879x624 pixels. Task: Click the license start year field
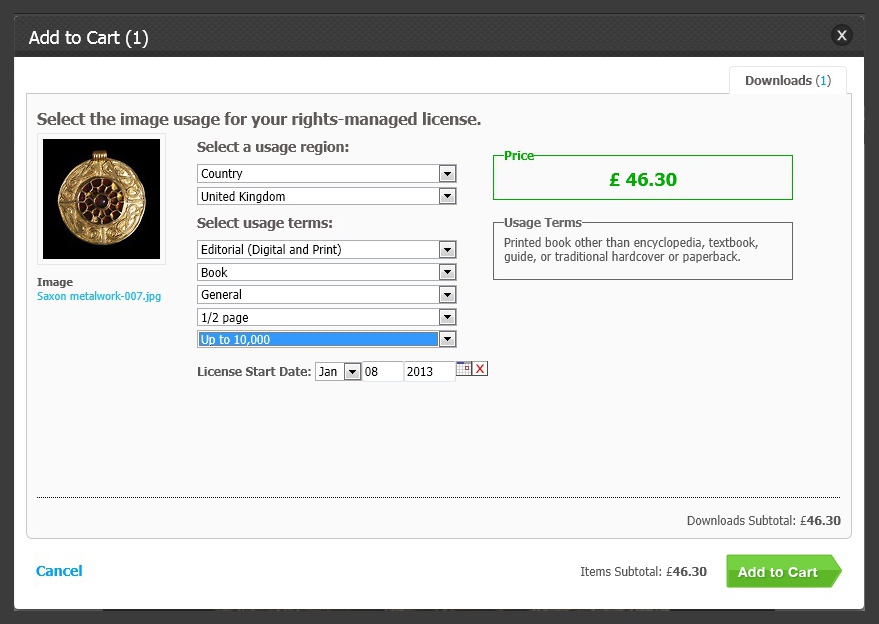pyautogui.click(x=429, y=372)
